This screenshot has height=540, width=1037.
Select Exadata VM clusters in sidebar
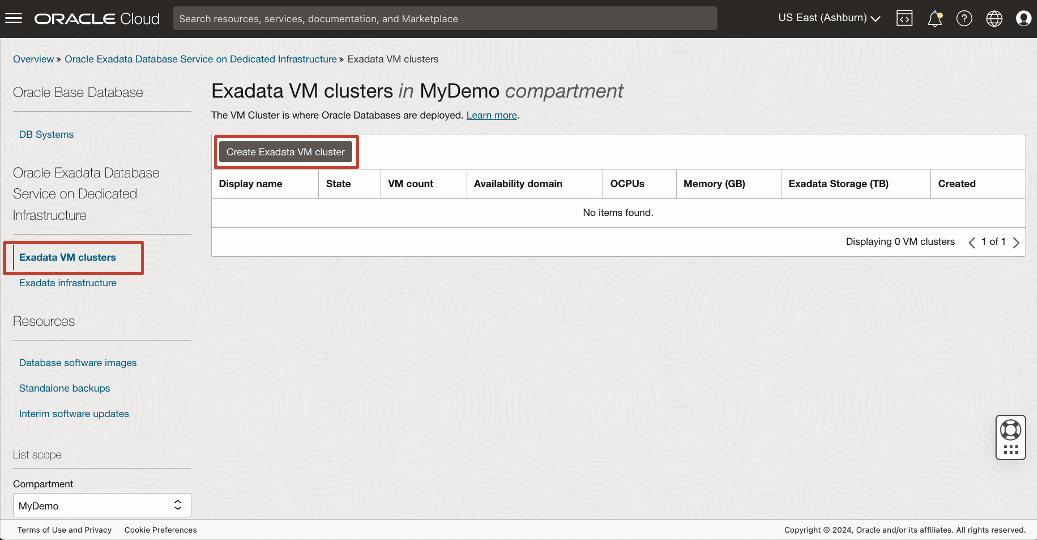click(67, 258)
